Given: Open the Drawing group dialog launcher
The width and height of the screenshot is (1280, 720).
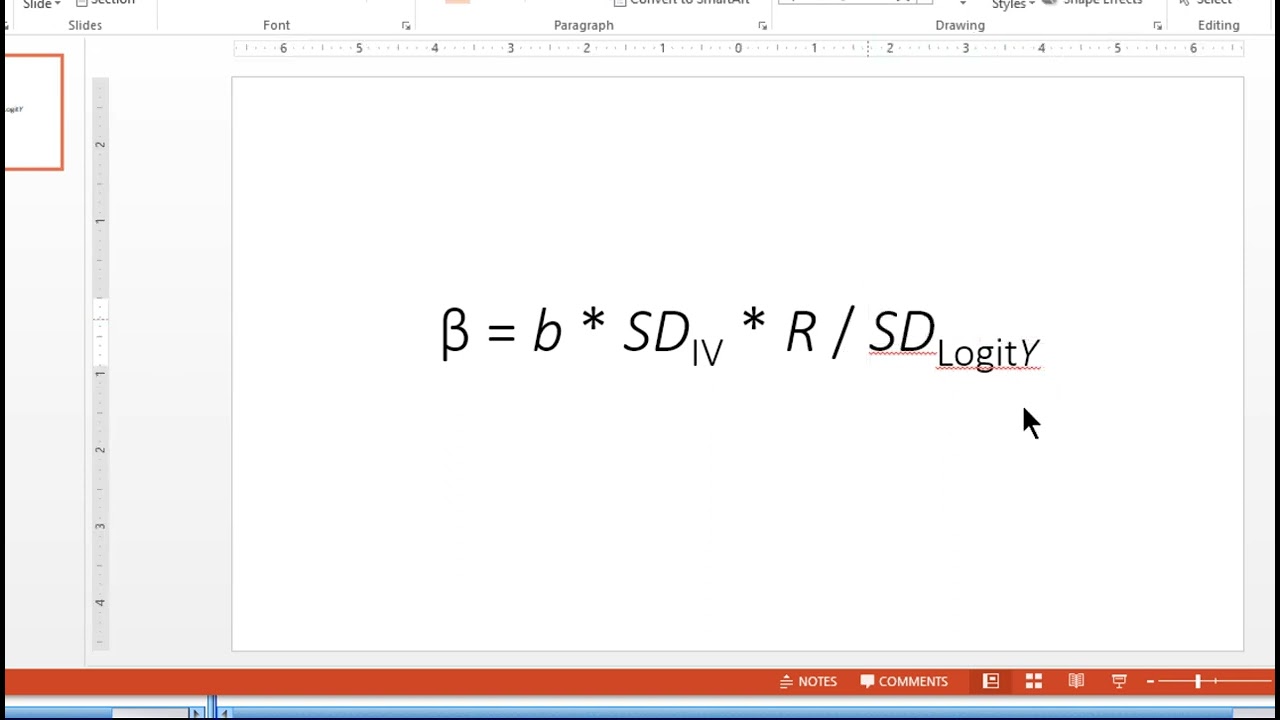Looking at the screenshot, I should tap(1157, 26).
